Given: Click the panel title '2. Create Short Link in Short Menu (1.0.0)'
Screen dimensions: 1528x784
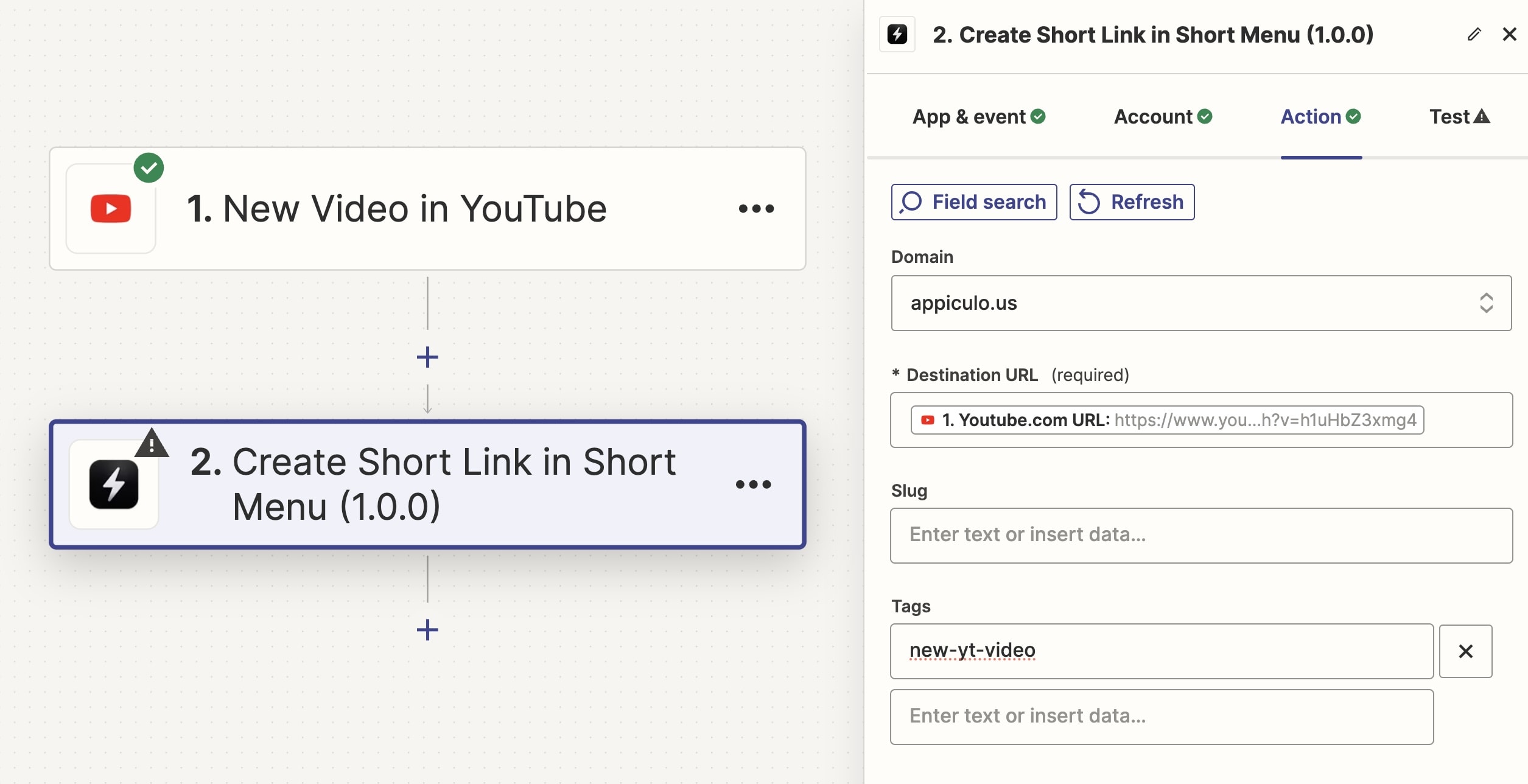Looking at the screenshot, I should pos(1153,35).
